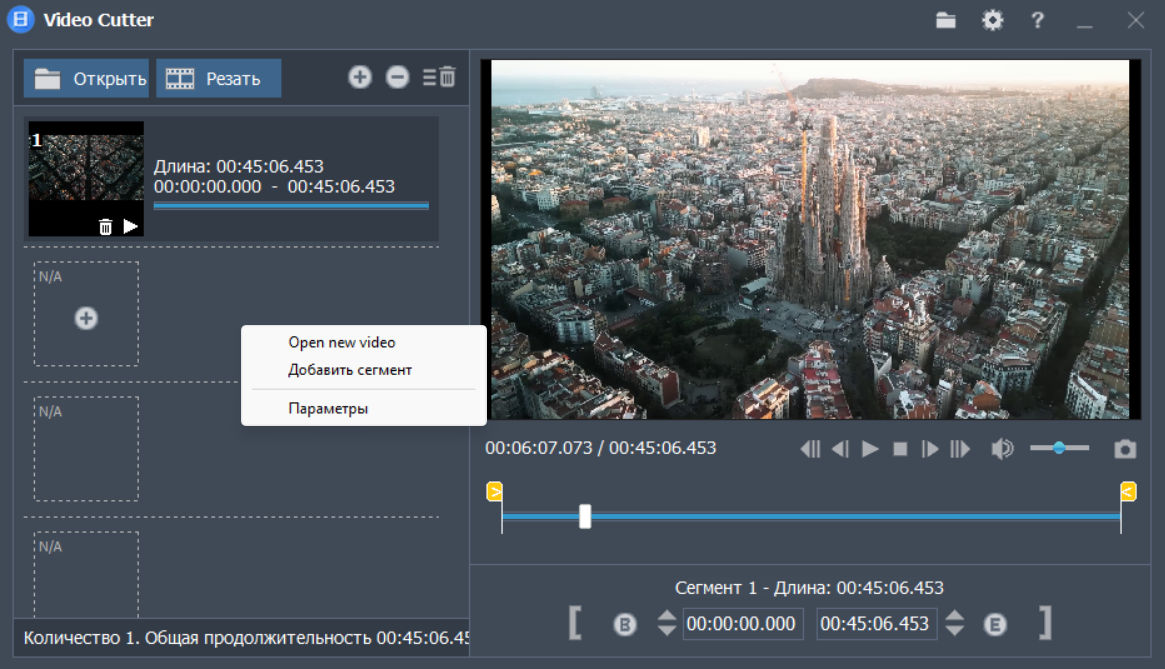Delete segment 1 using thumbnail trash icon
The image size is (1165, 669).
106,227
